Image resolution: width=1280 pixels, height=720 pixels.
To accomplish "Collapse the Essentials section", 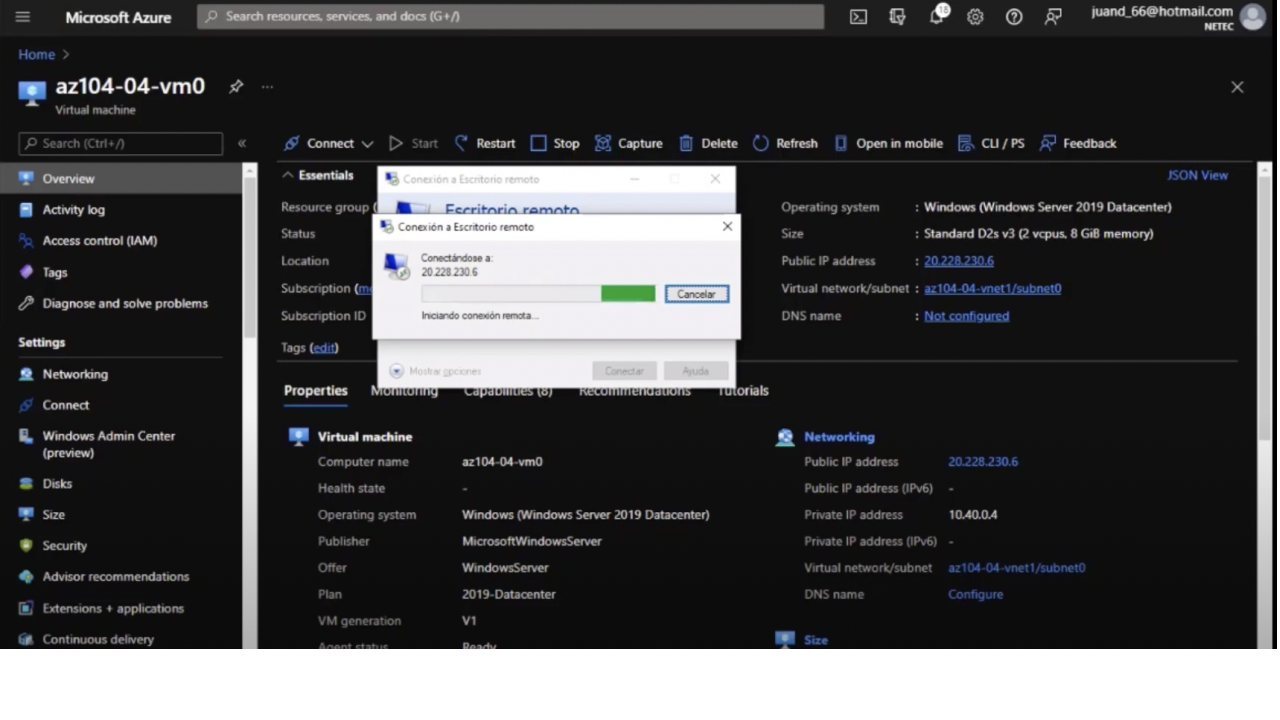I will pos(288,175).
